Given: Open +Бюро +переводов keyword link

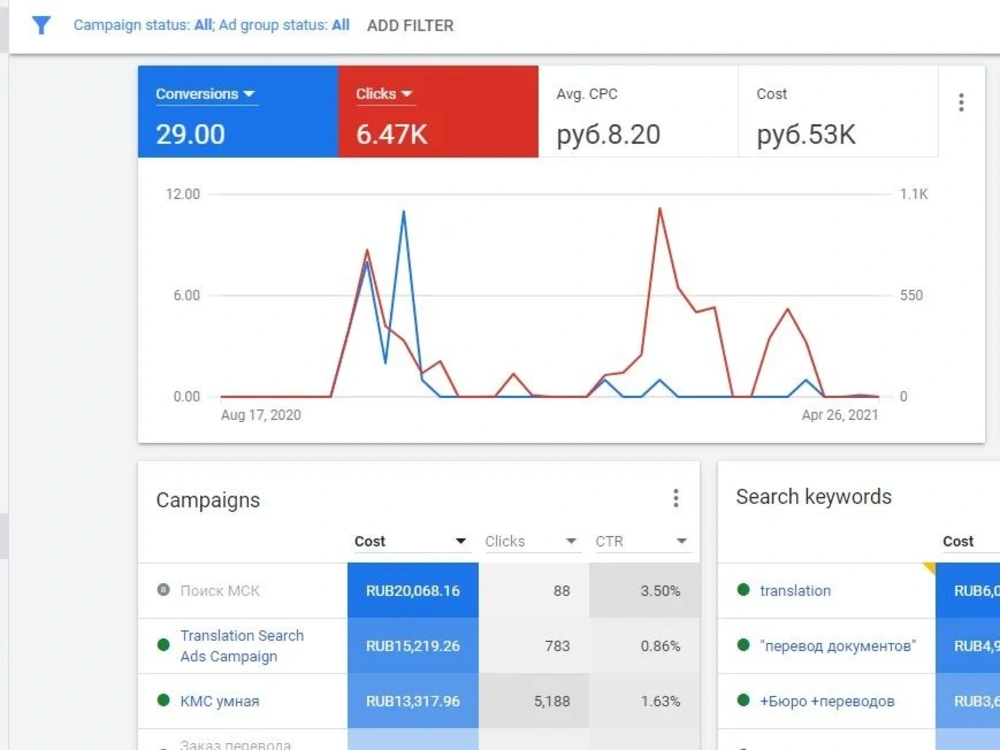Looking at the screenshot, I should click(827, 701).
